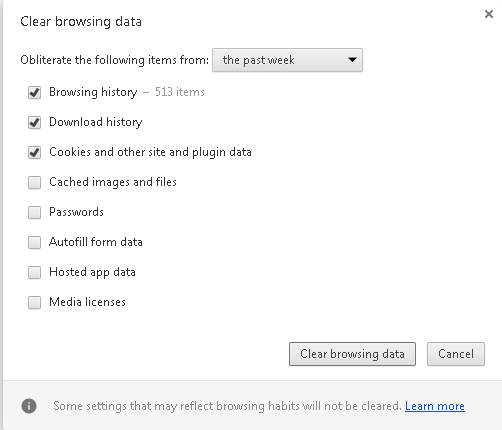The width and height of the screenshot is (502, 430).
Task: Enable Cached images and files
Action: pos(34,182)
